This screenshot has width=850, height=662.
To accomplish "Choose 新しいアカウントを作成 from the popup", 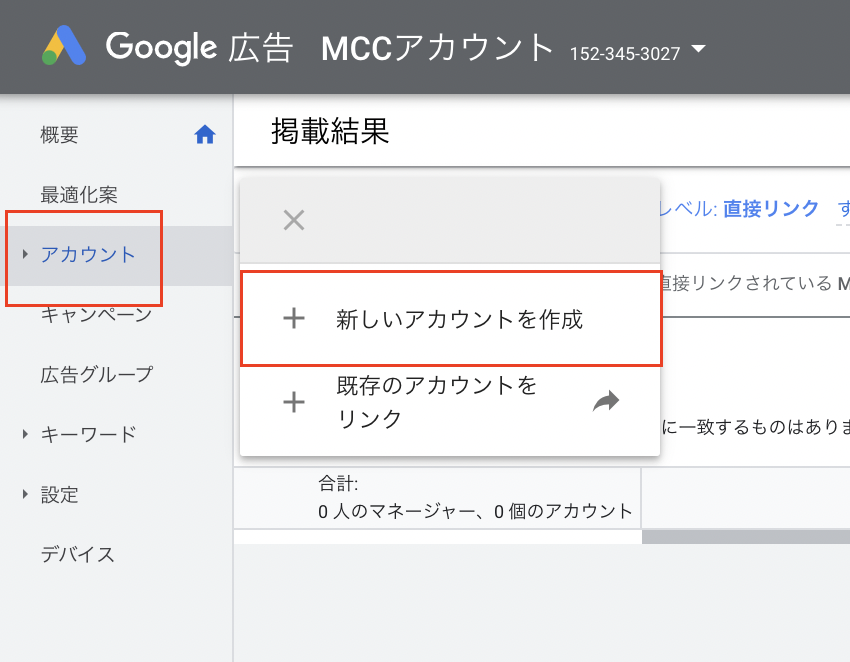I will (459, 320).
